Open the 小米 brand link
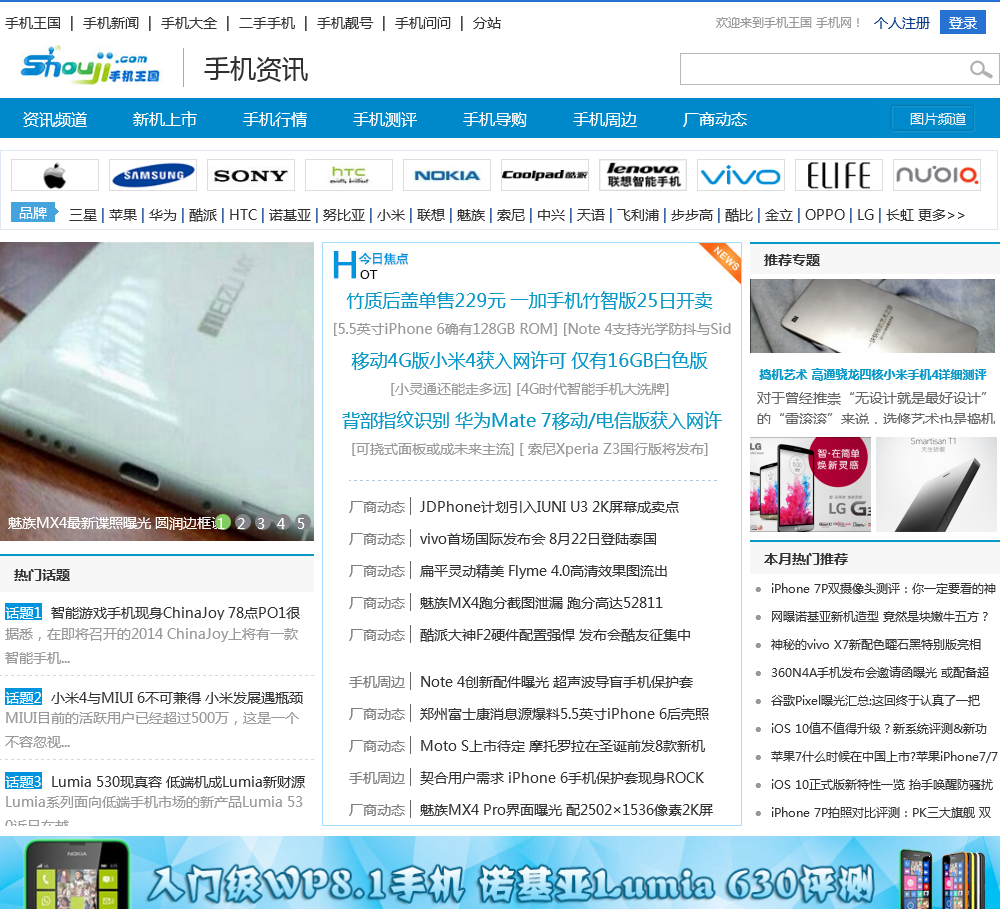The image size is (1000, 909). tap(391, 215)
